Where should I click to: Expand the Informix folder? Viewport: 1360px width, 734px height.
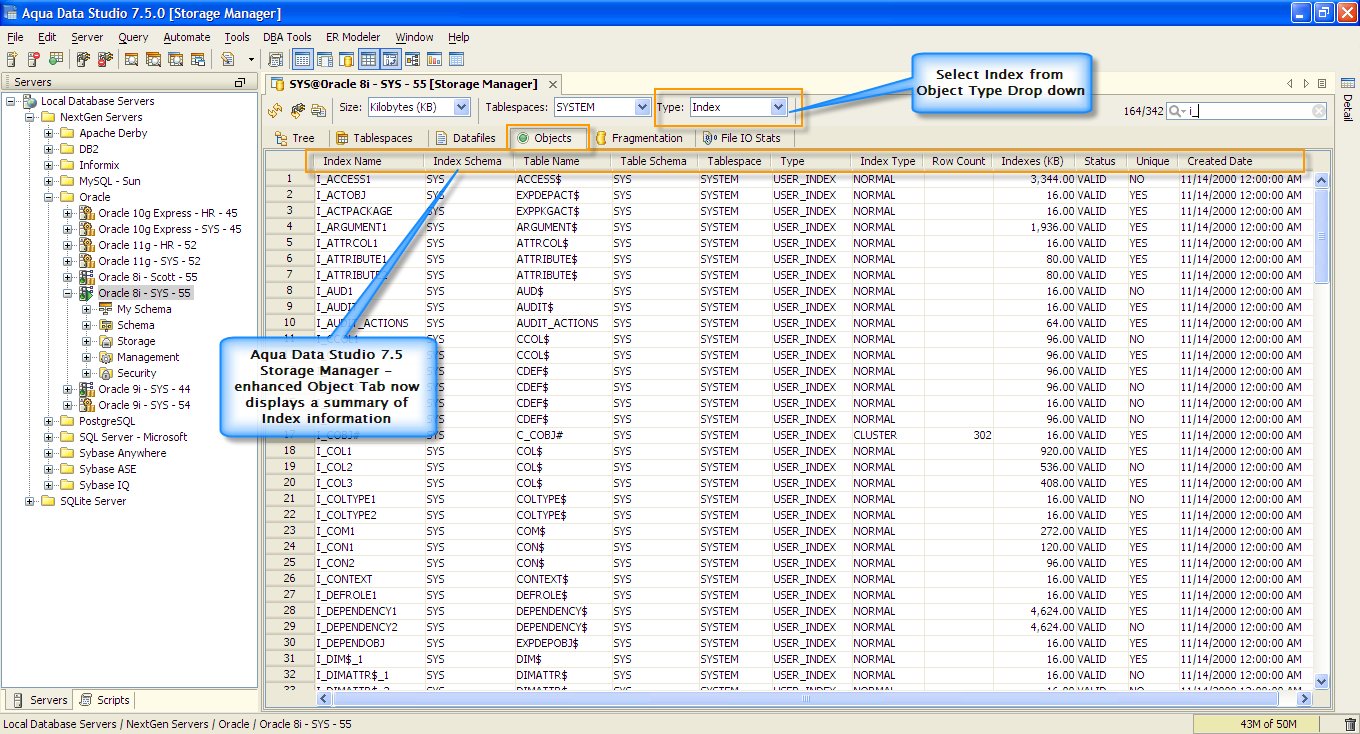coord(49,165)
